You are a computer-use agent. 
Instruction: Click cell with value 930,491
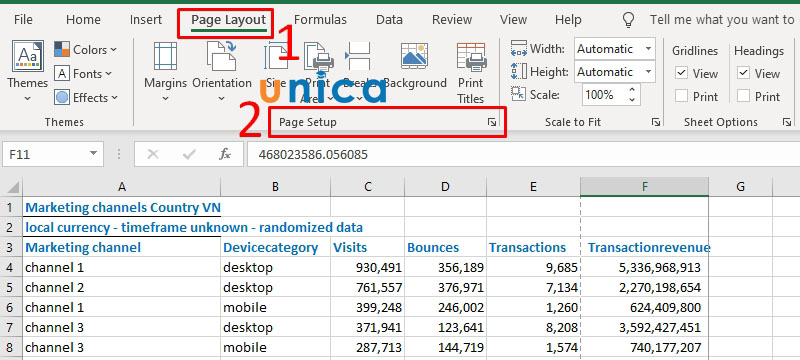coord(367,267)
